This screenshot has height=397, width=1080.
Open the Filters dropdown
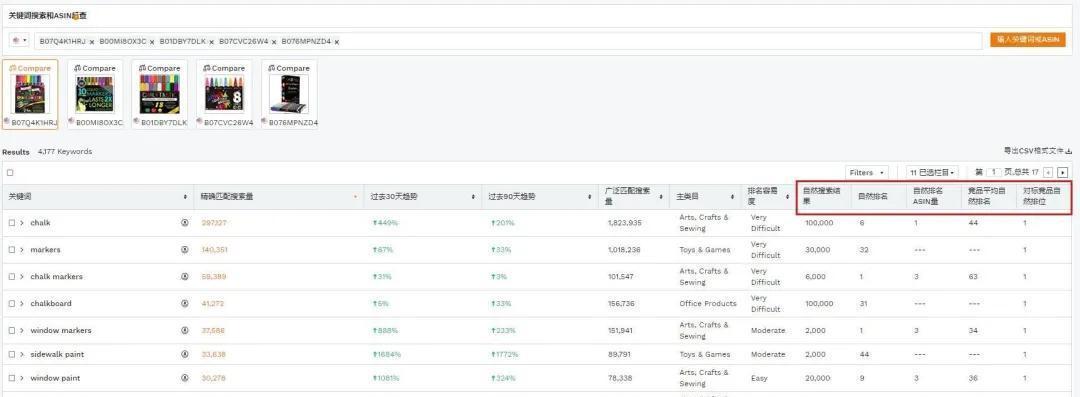click(866, 172)
